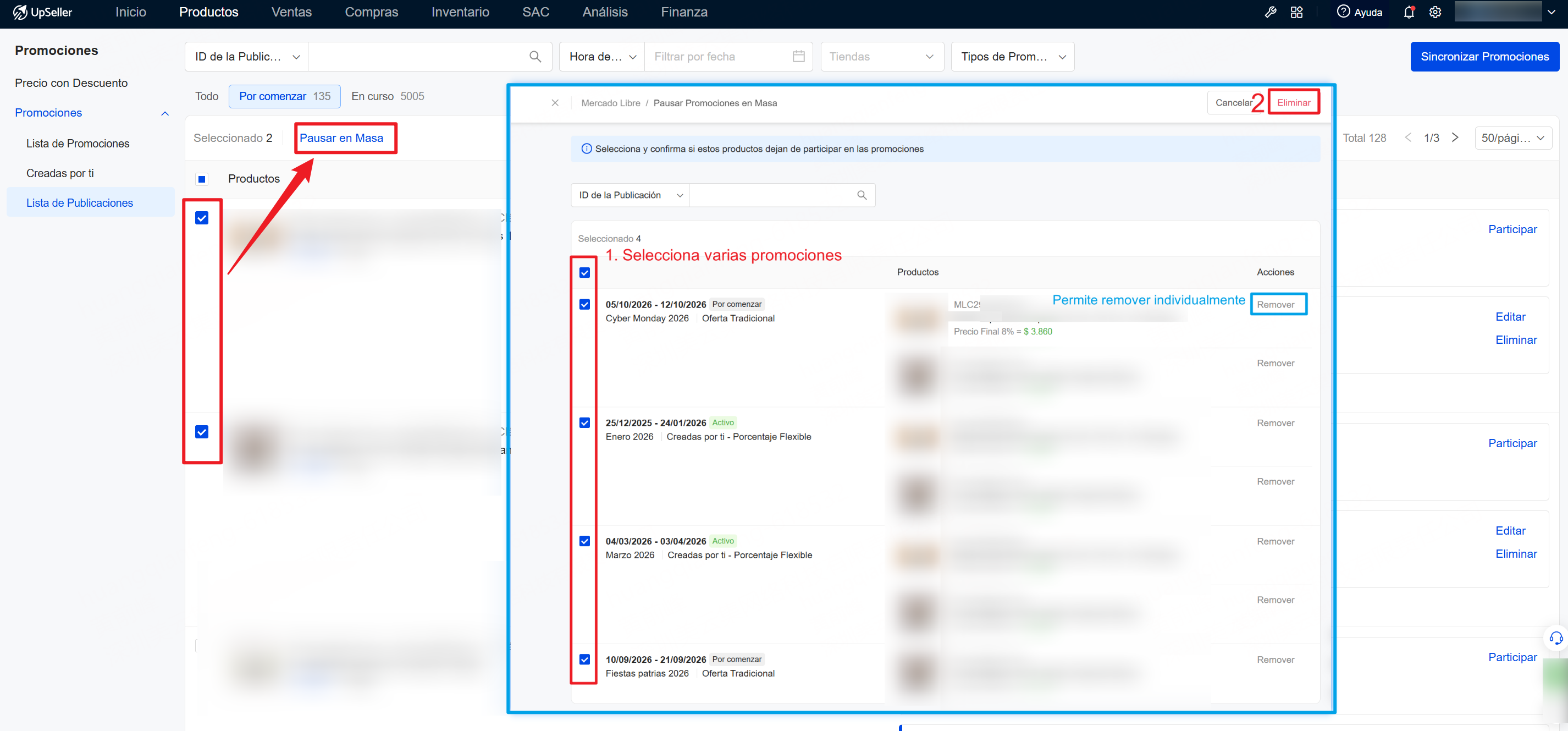Switch to the Por comenzar tab
This screenshot has height=731, width=1568.
pyautogui.click(x=285, y=96)
